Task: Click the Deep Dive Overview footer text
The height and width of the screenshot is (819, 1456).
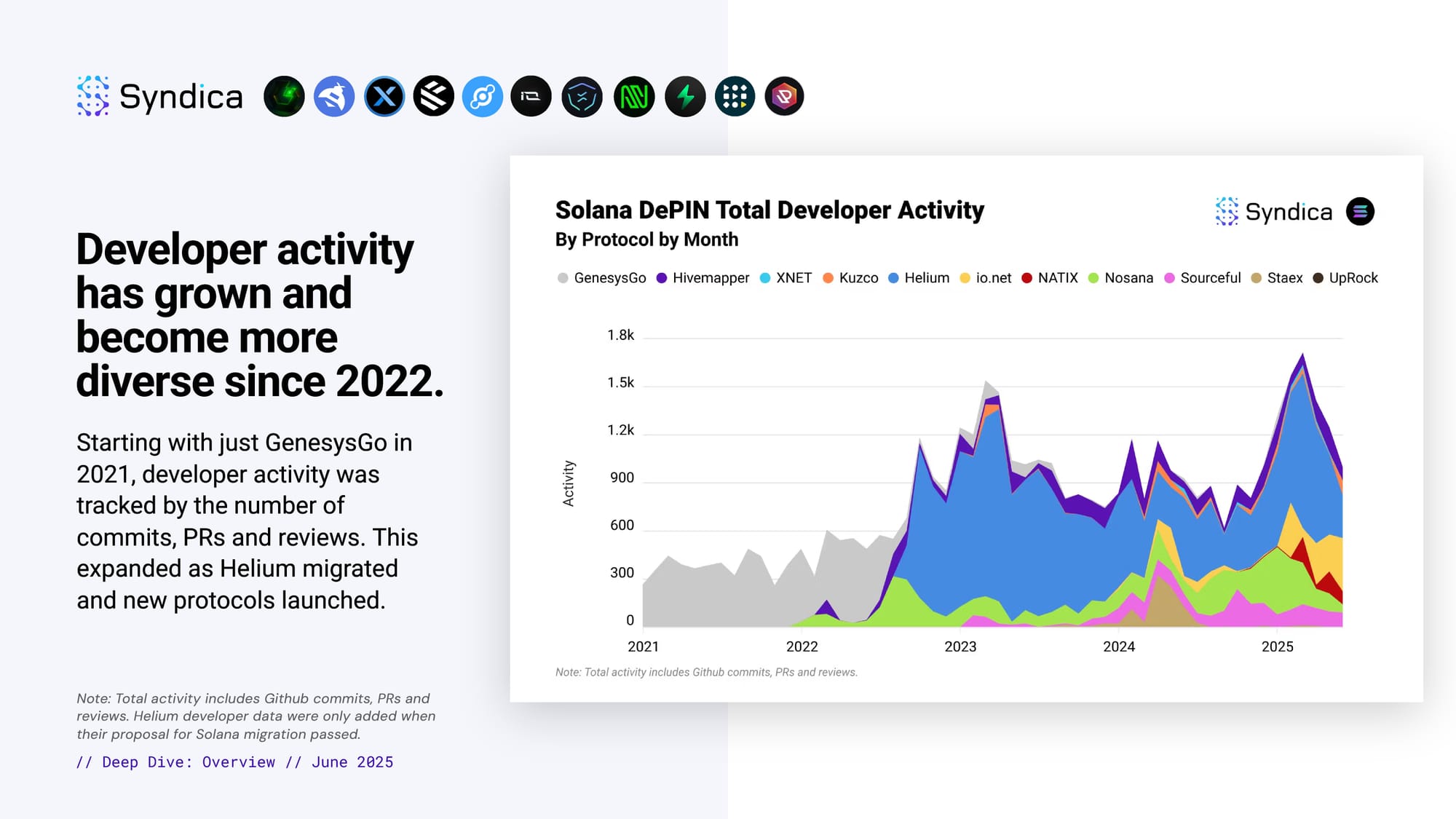Action: coord(234,762)
